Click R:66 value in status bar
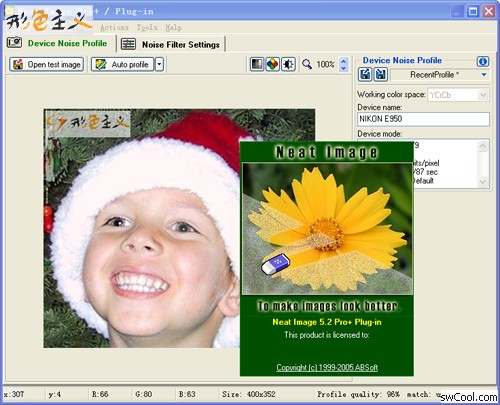 (x=100, y=394)
